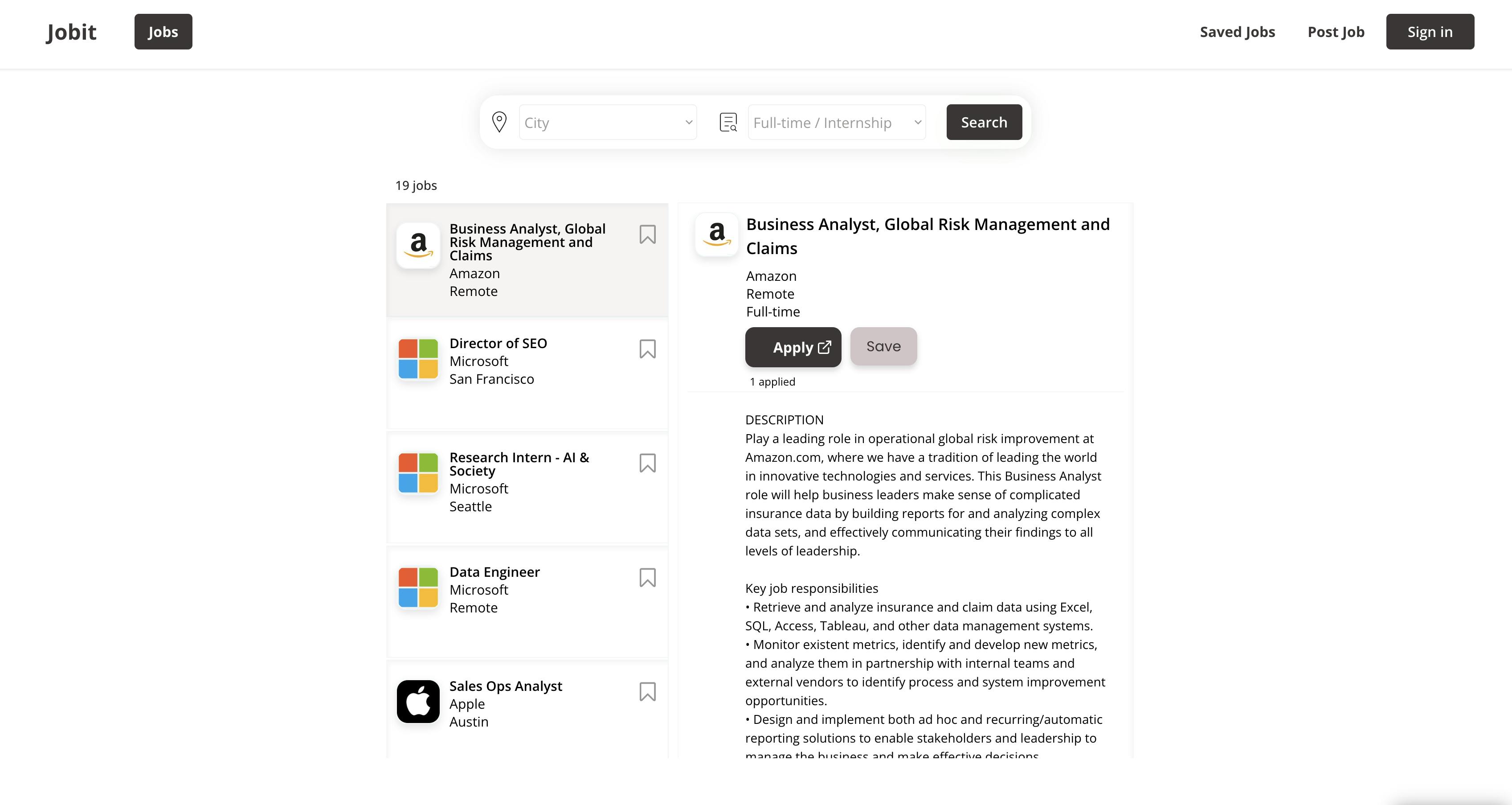Click 'Key job responsibilities' text
1512x805 pixels.
click(812, 588)
